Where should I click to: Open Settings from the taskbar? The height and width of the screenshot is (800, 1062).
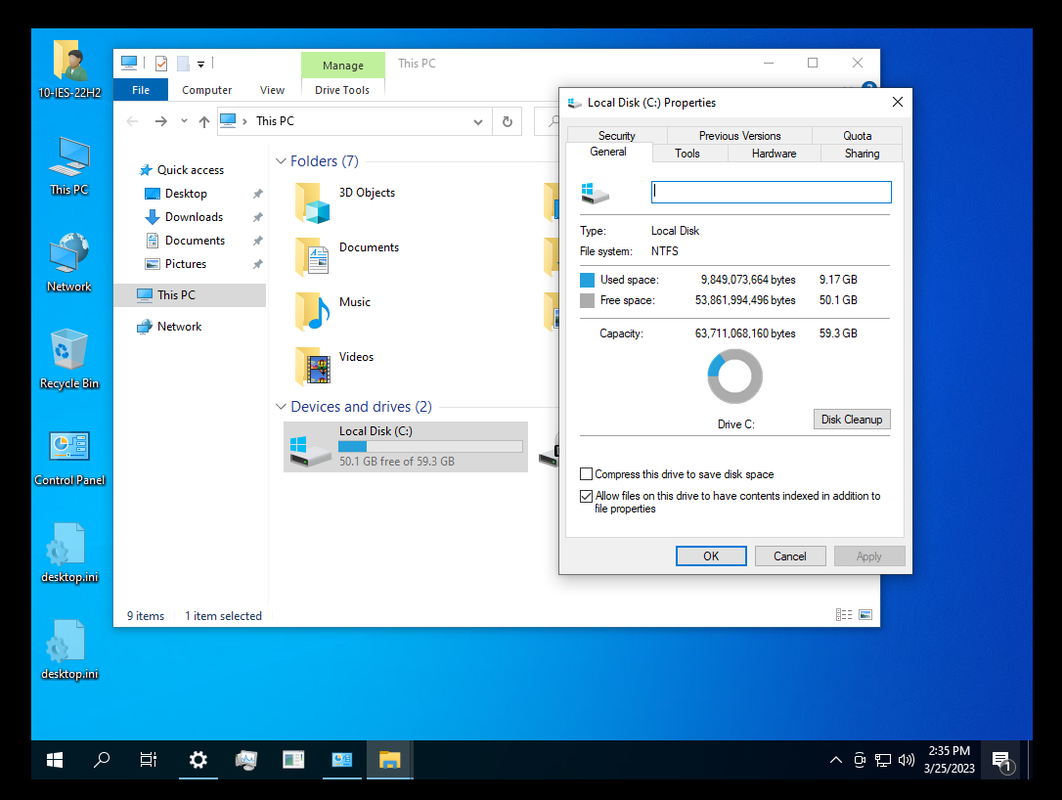click(198, 760)
